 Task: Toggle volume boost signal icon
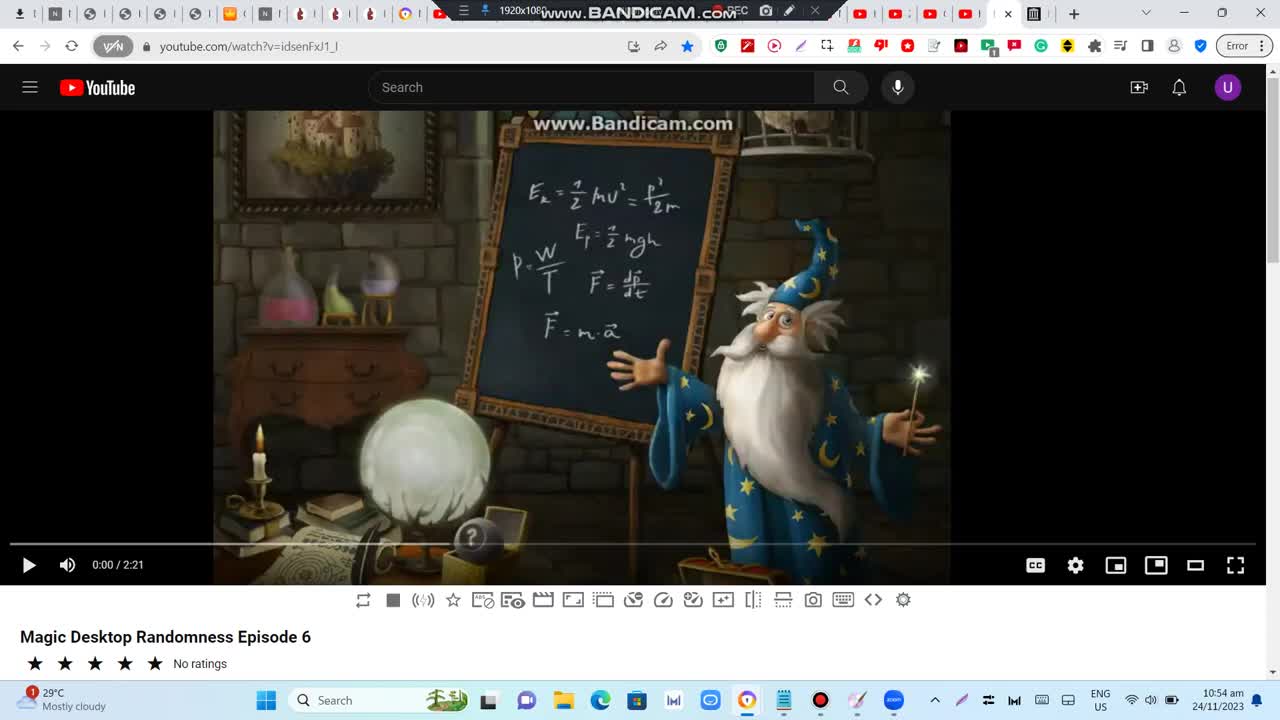[x=423, y=600]
